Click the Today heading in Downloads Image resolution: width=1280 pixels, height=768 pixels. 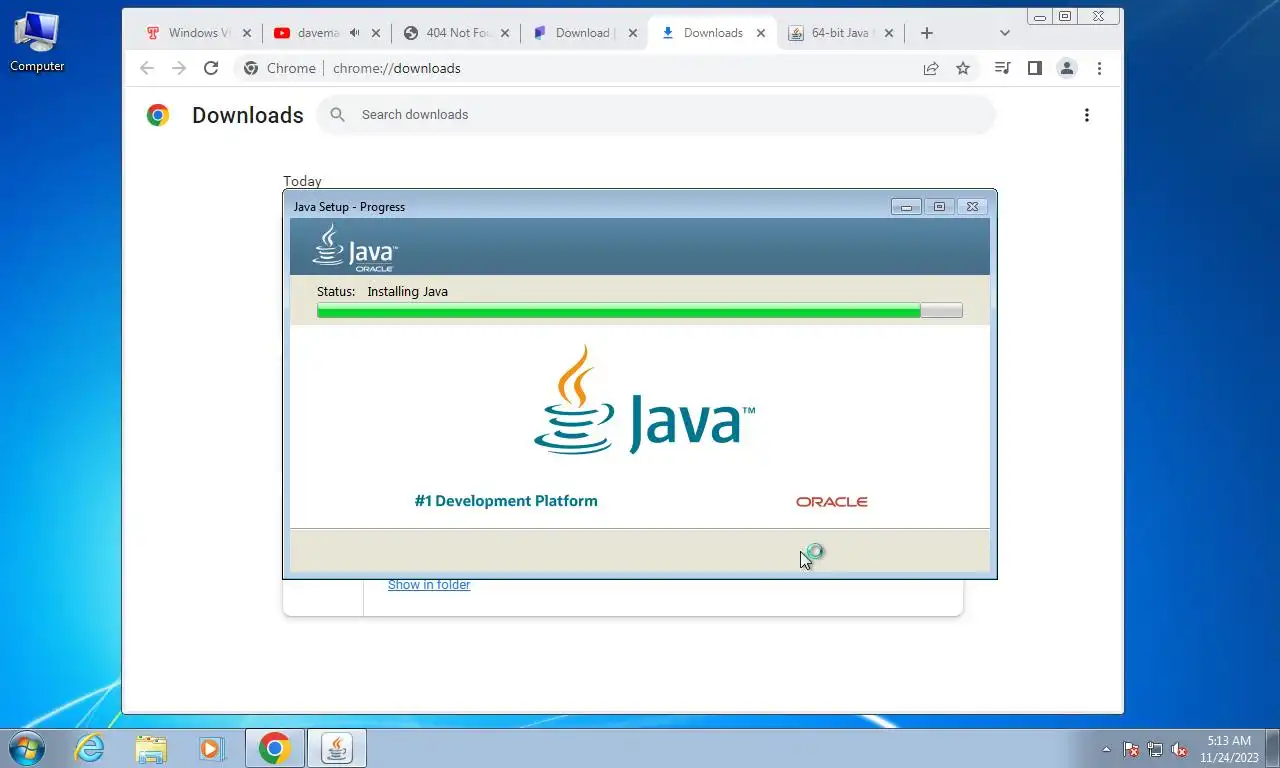pyautogui.click(x=302, y=181)
